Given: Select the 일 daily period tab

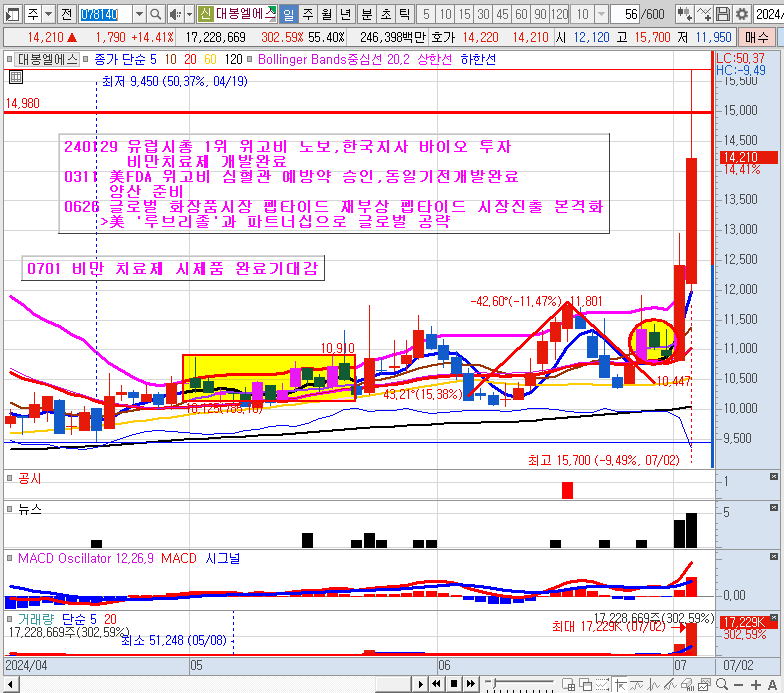Looking at the screenshot, I should (288, 14).
